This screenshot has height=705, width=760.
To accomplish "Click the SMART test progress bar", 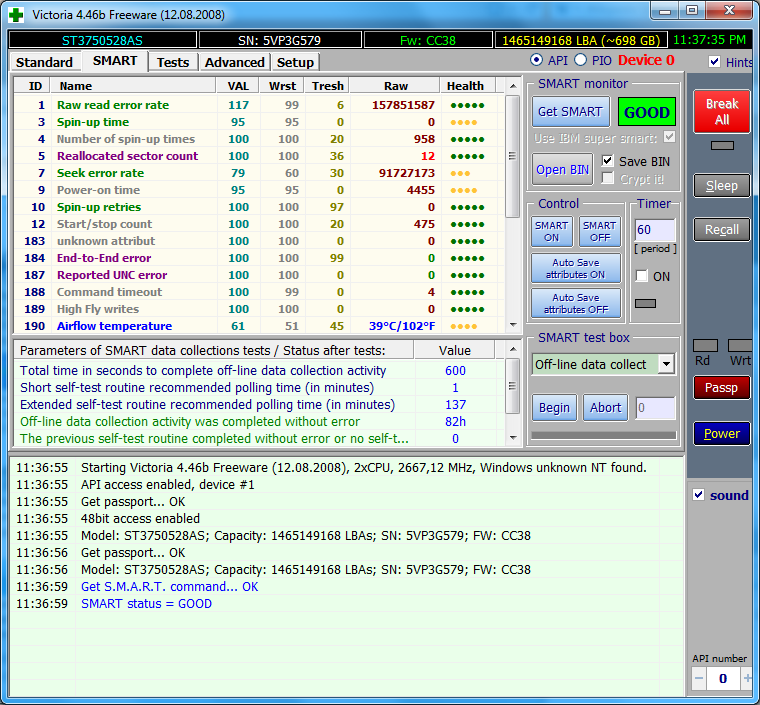I will [603, 435].
